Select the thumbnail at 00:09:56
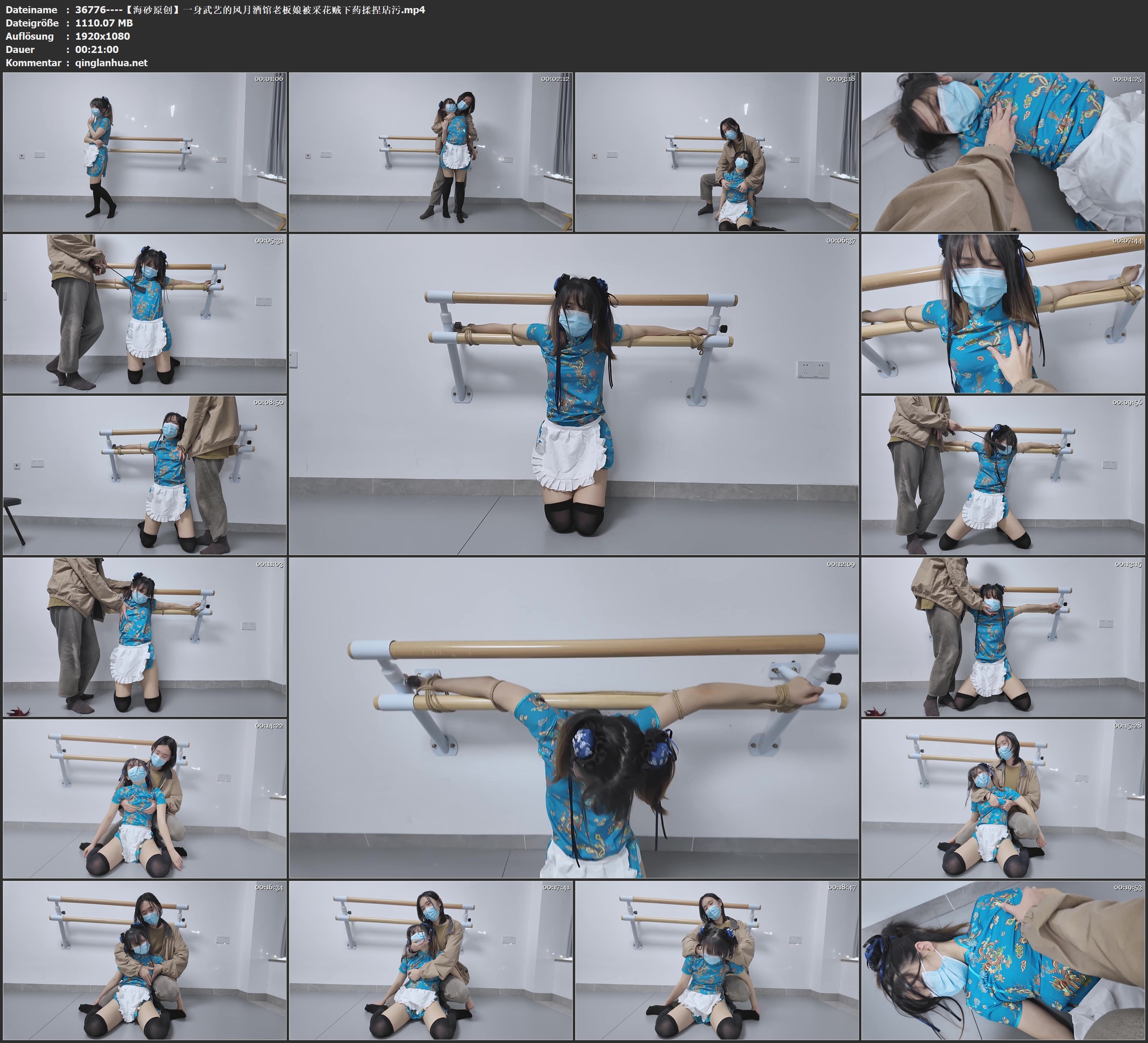This screenshot has width=1148, height=1043. coord(1003,475)
